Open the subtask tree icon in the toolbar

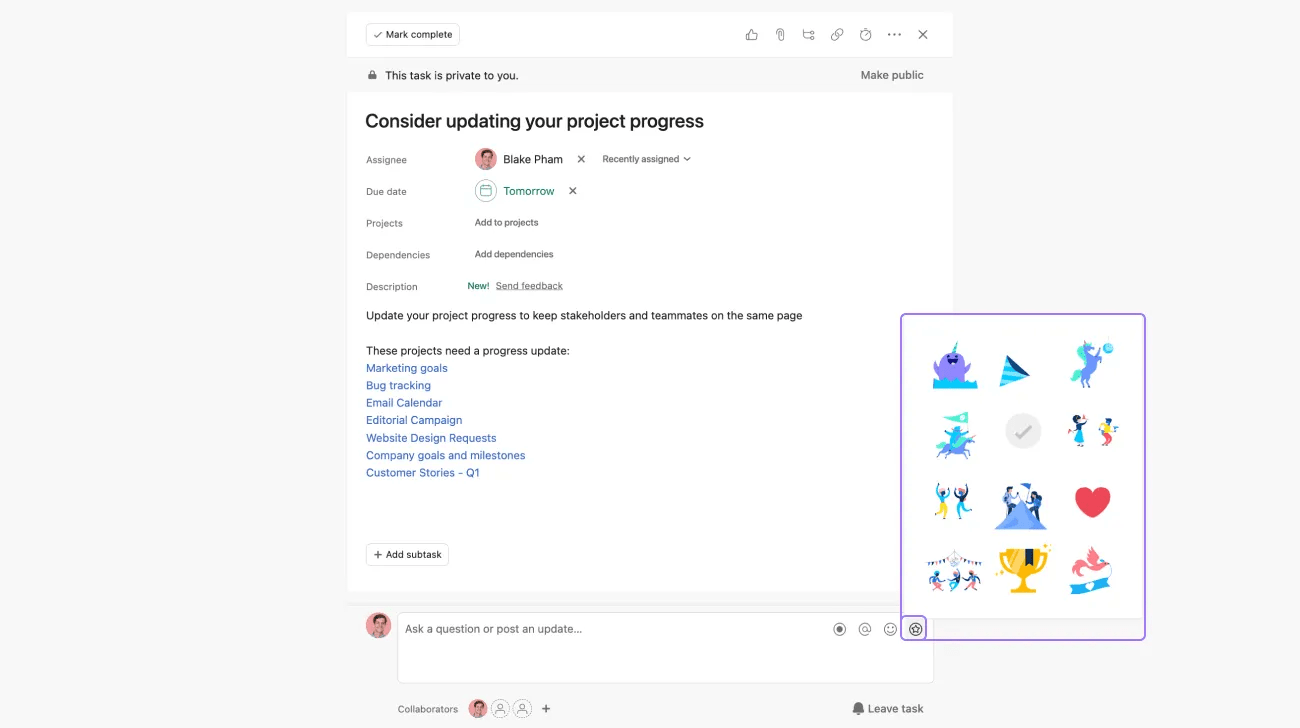tap(808, 34)
